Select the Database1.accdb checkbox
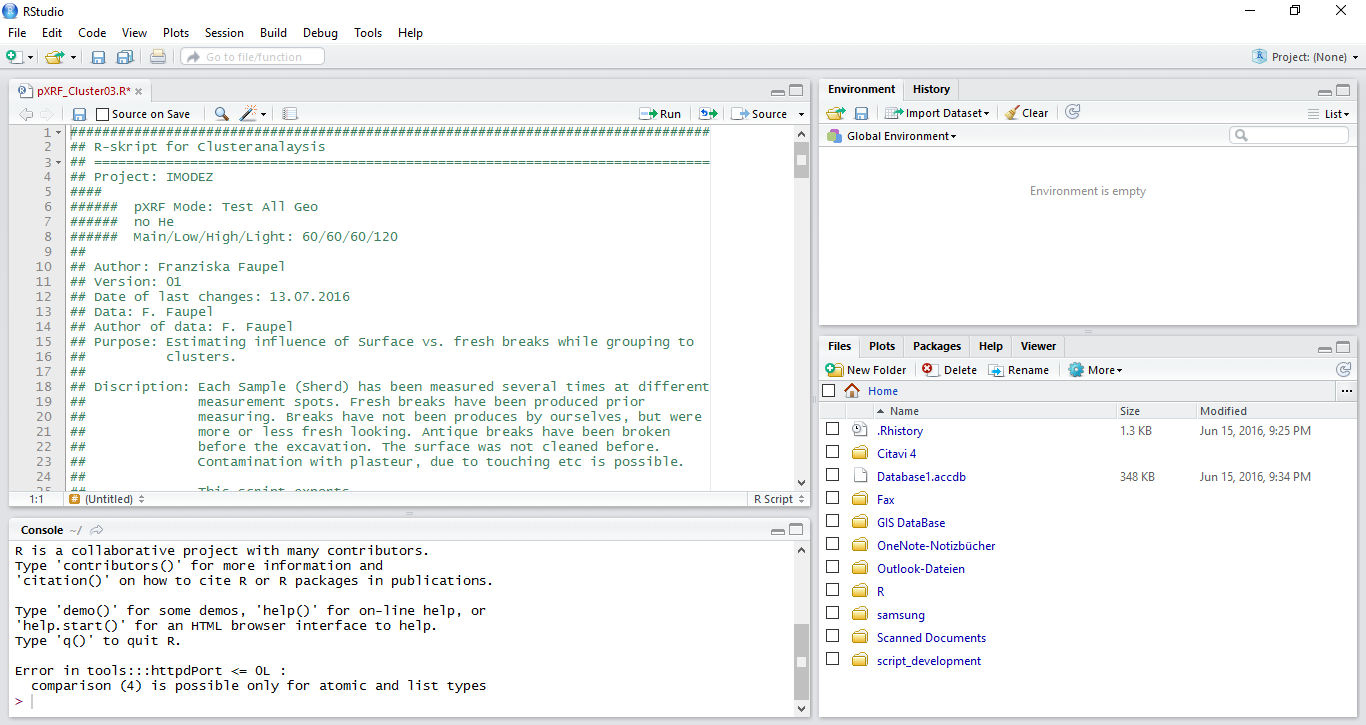The width and height of the screenshot is (1366, 725). pyautogui.click(x=832, y=475)
